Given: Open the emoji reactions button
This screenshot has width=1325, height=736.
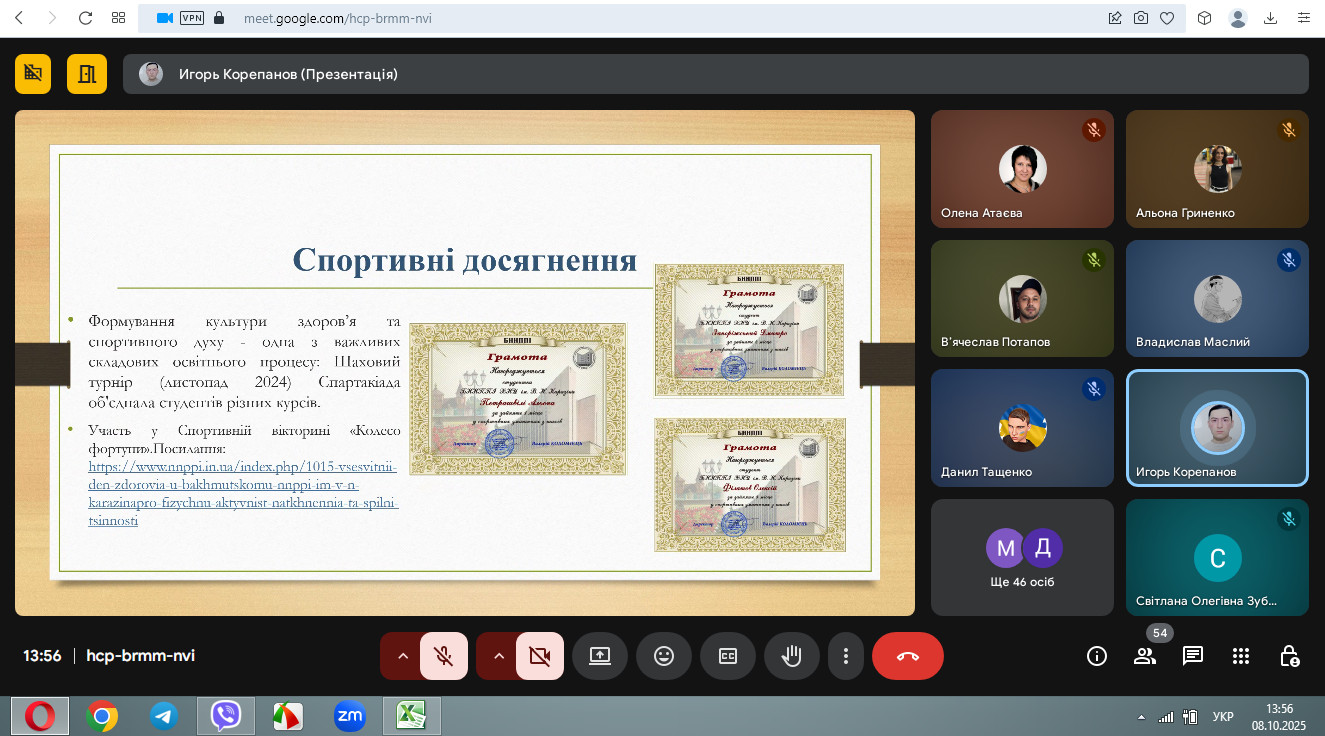Looking at the screenshot, I should point(664,656).
